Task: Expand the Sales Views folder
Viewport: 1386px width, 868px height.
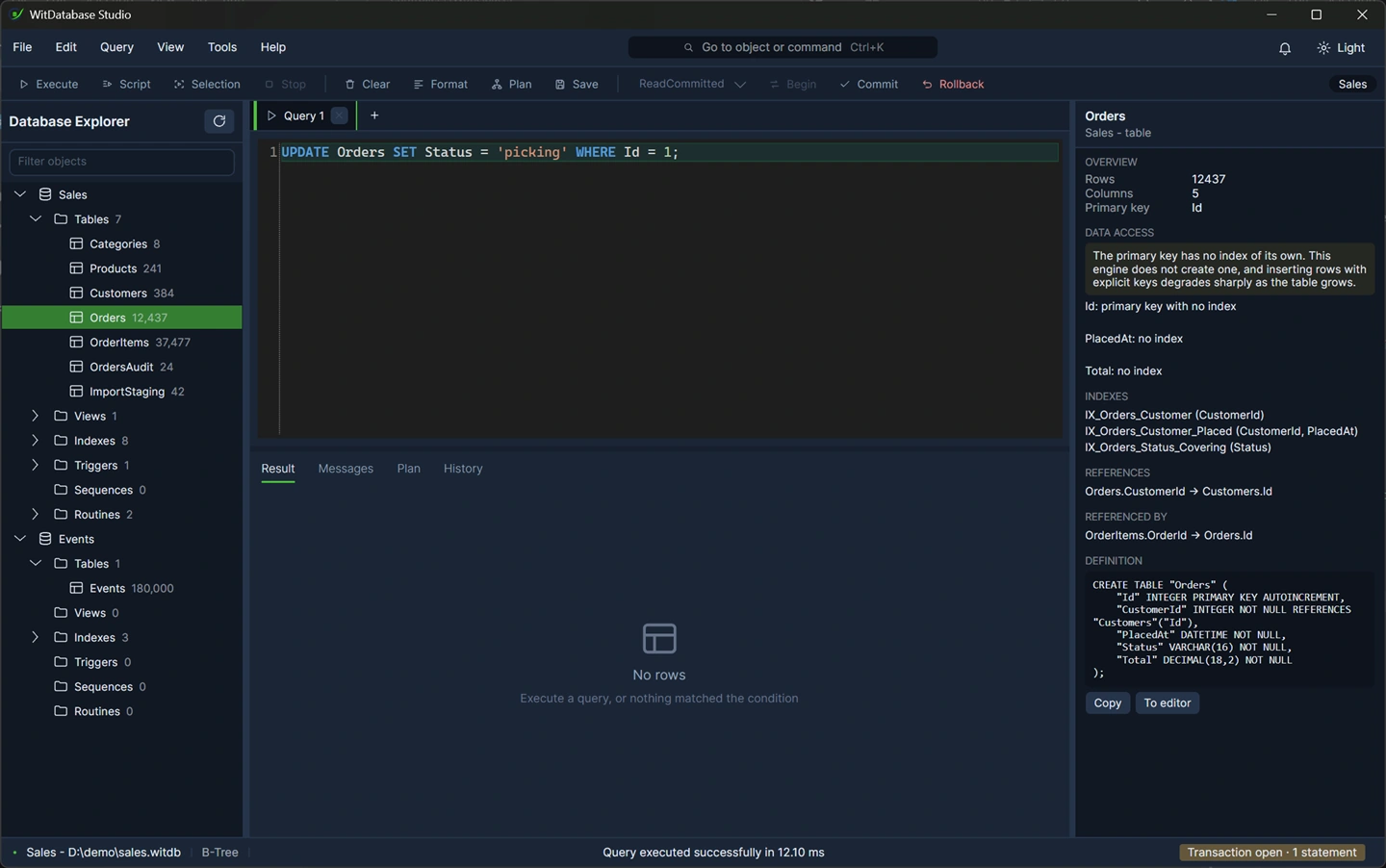Action: coord(36,416)
